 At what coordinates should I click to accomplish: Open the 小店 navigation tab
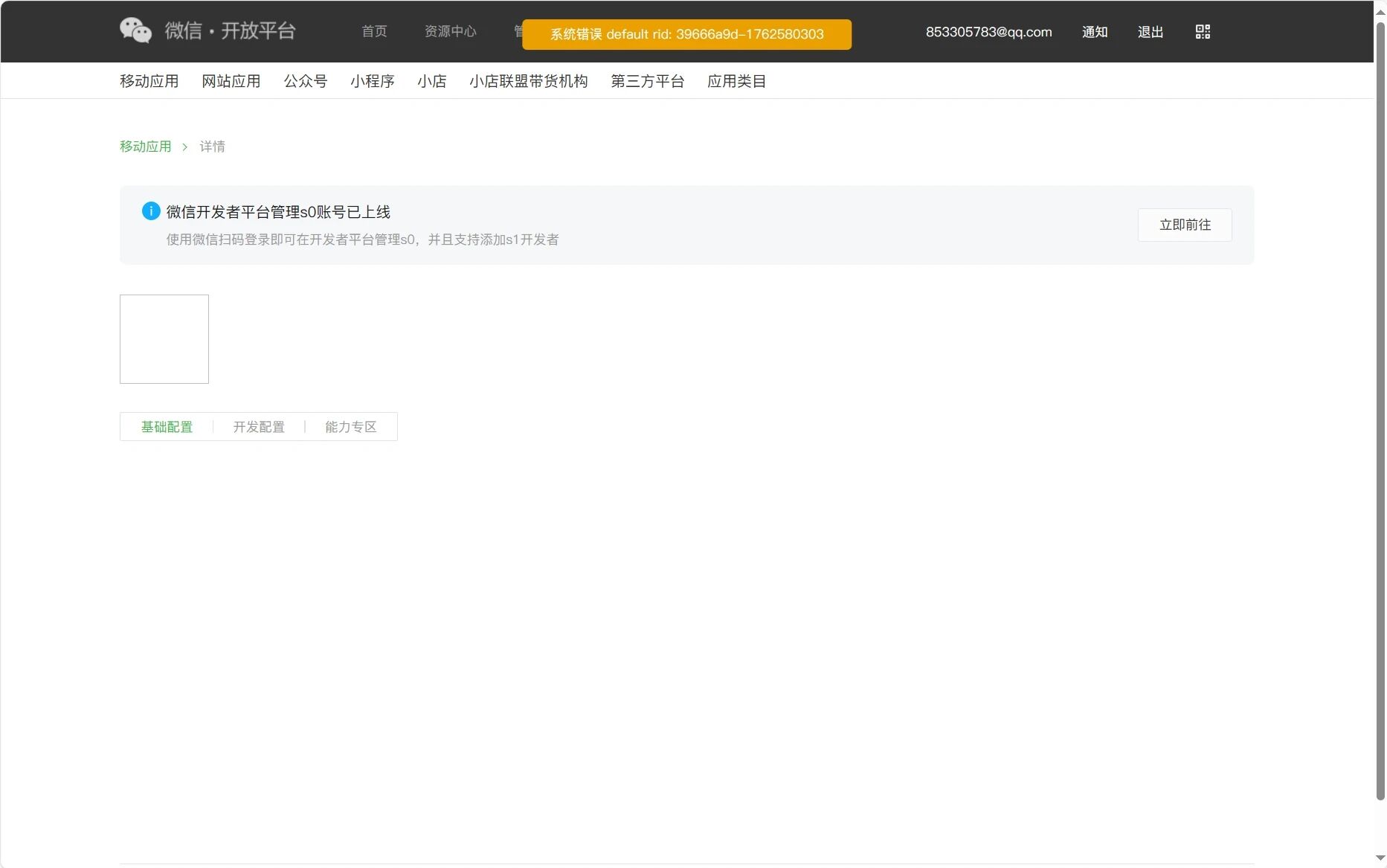point(432,81)
